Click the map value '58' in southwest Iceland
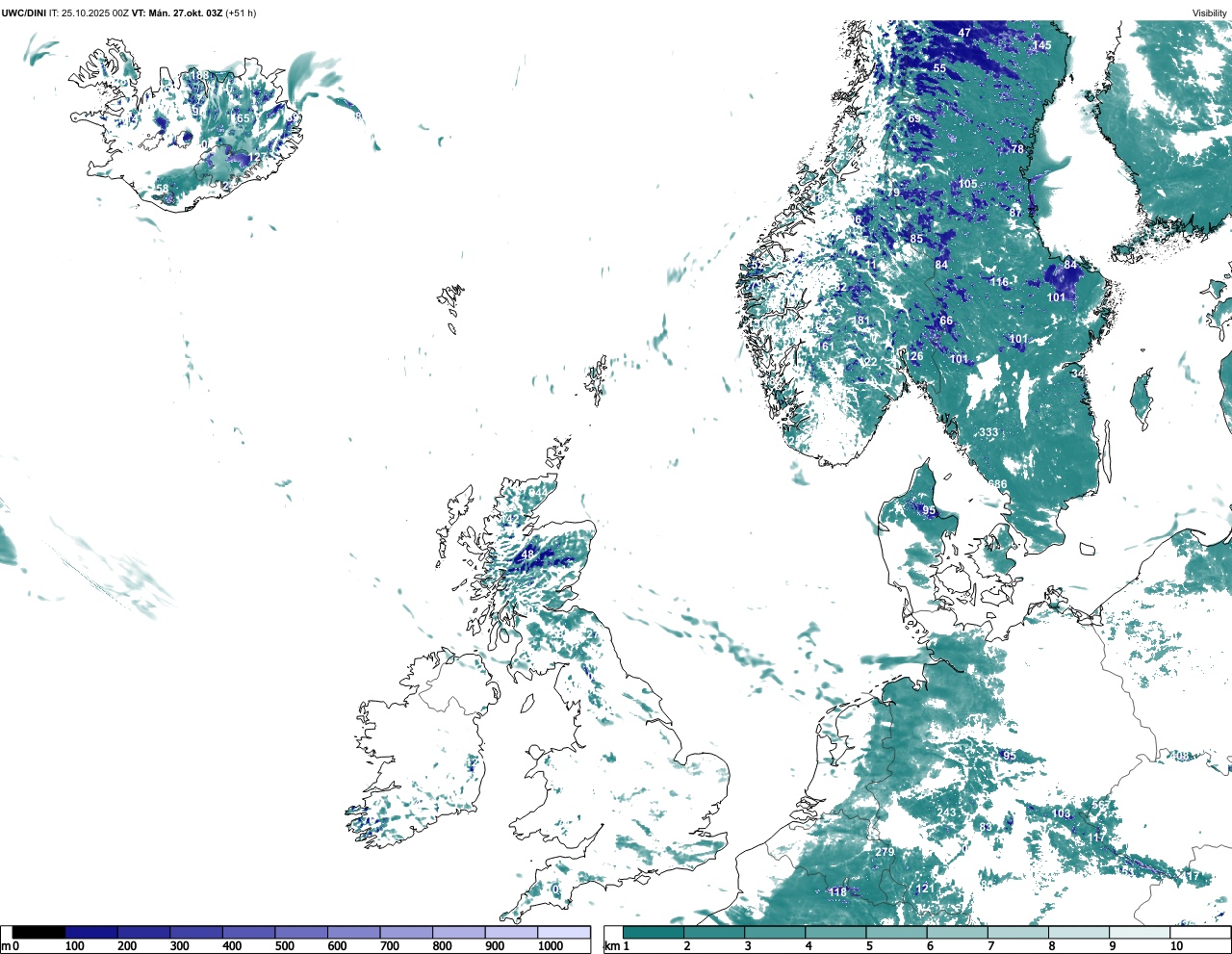This screenshot has width=1232, height=954. [x=162, y=189]
